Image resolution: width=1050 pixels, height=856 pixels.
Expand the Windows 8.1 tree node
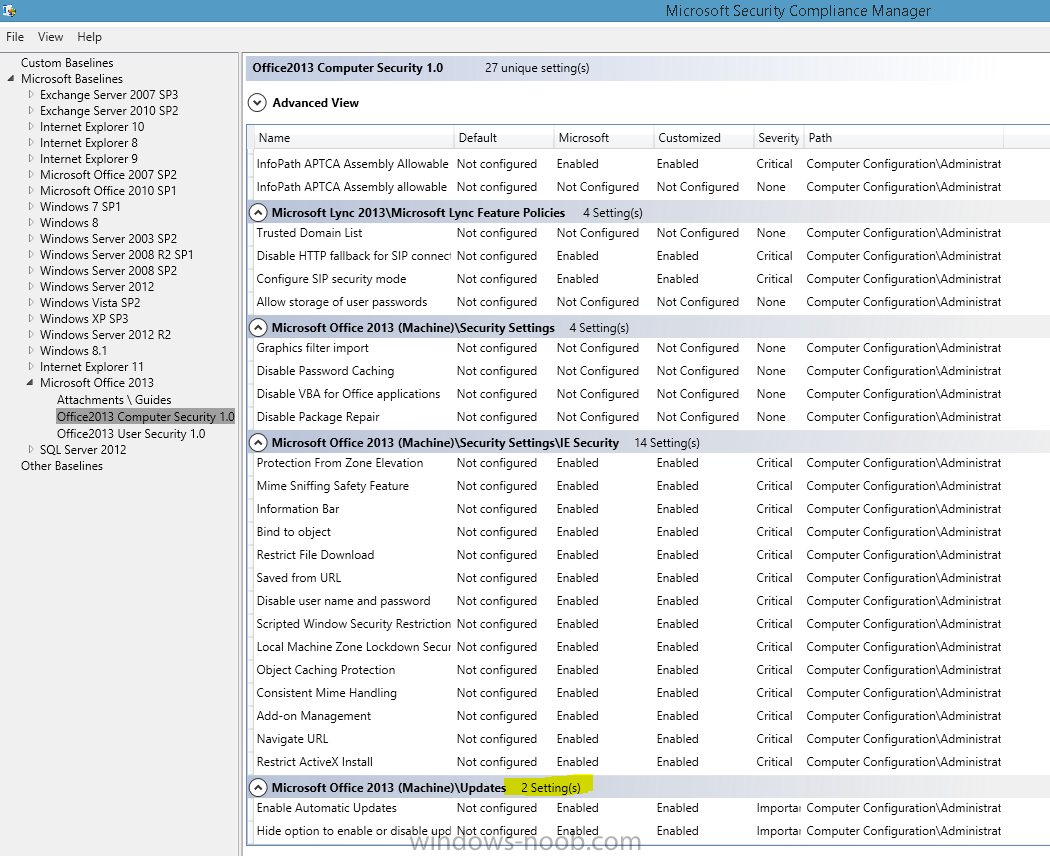[x=31, y=350]
